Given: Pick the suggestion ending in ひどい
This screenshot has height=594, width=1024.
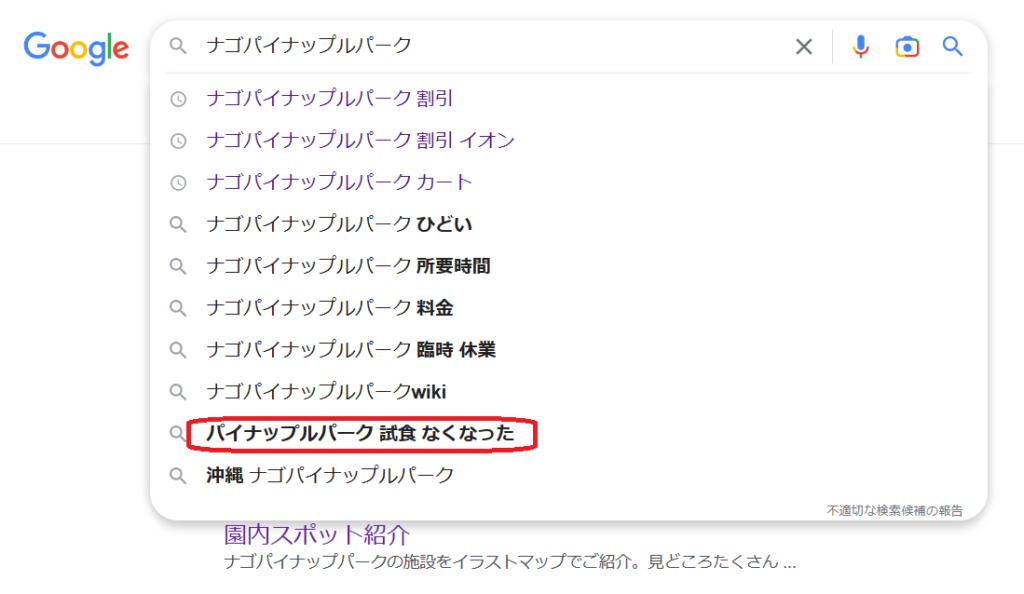Looking at the screenshot, I should (339, 224).
